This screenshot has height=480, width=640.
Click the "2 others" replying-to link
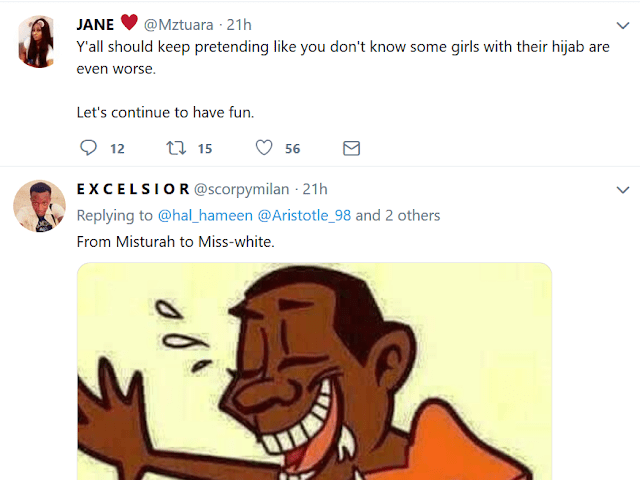pyautogui.click(x=412, y=215)
